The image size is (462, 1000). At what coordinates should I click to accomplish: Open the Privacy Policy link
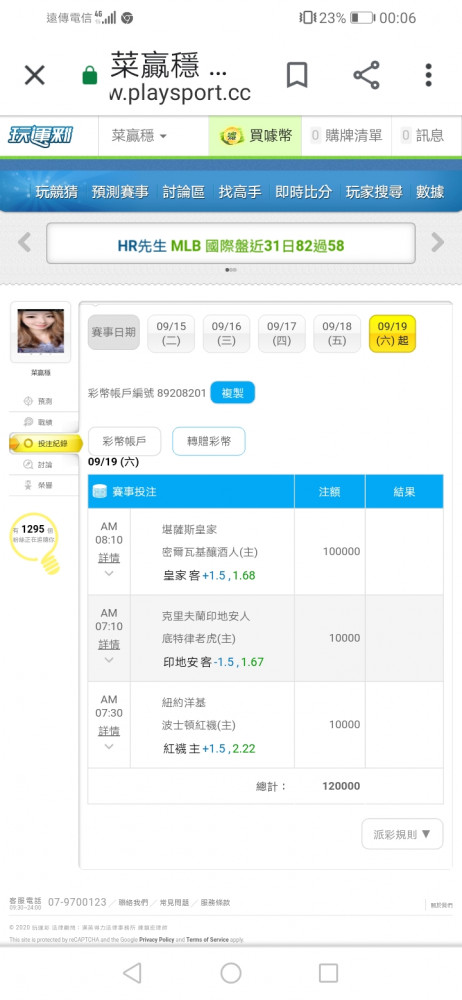pos(157,940)
